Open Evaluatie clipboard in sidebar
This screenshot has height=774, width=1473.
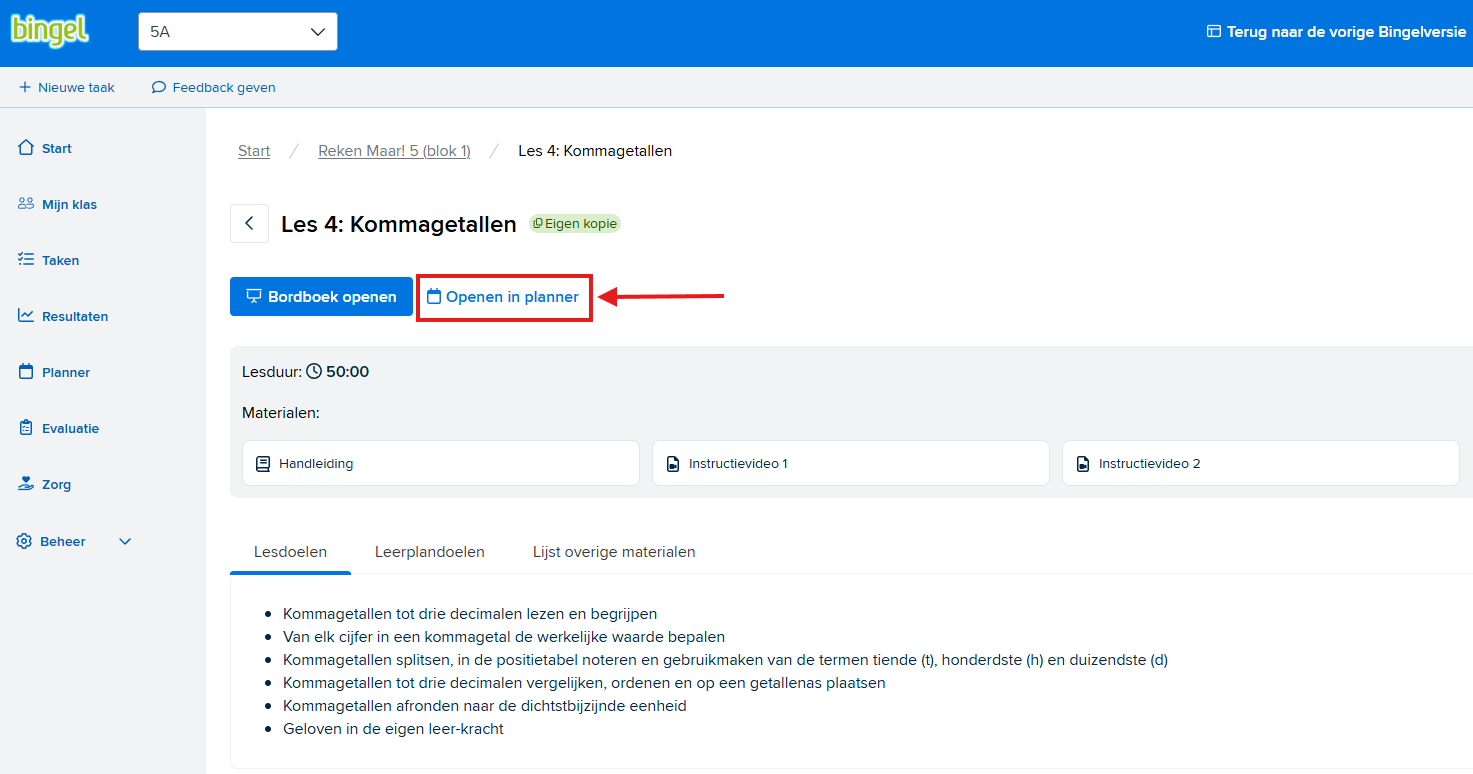tap(27, 428)
